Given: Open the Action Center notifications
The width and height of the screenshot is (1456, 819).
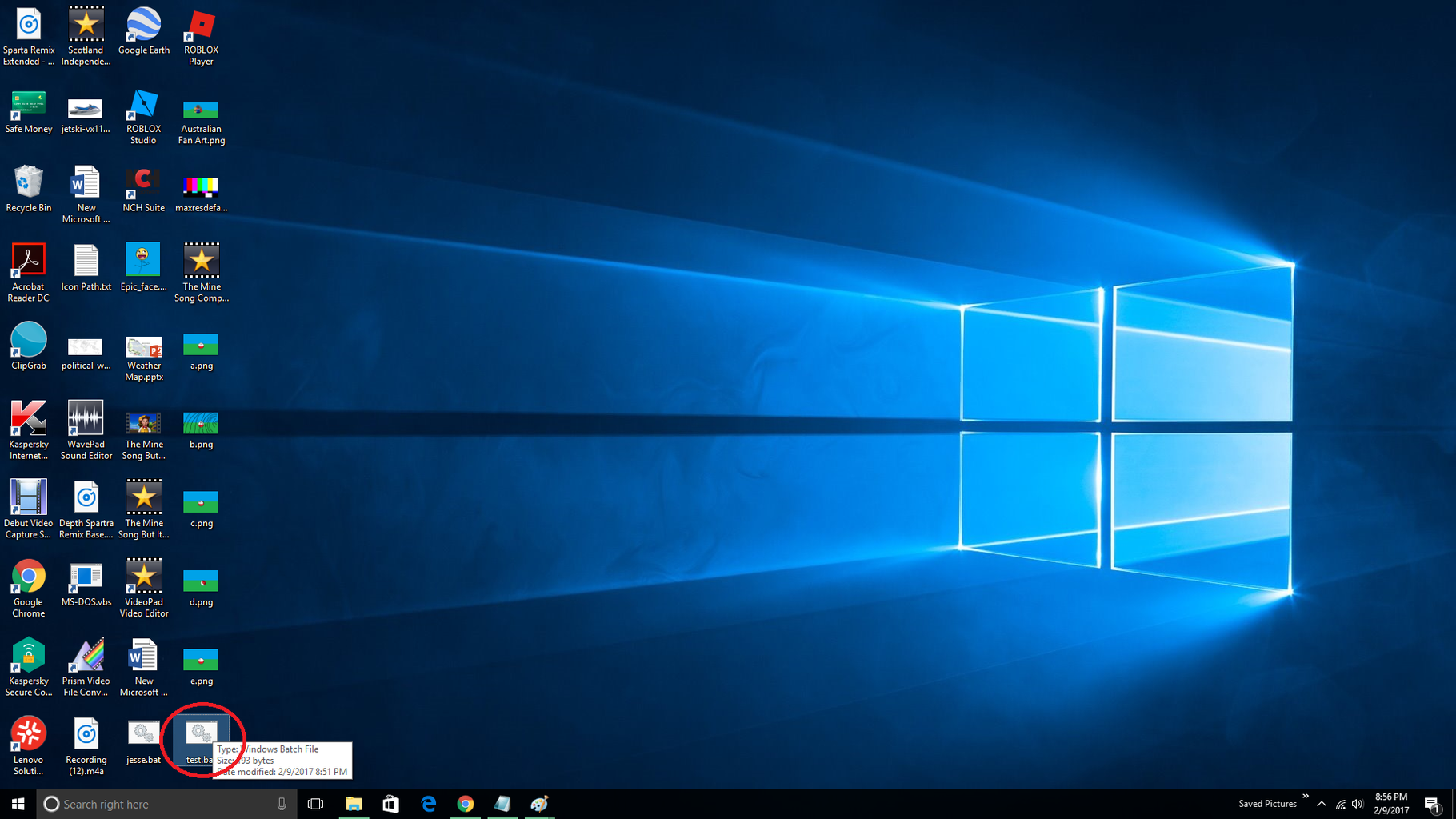Looking at the screenshot, I should [1432, 804].
